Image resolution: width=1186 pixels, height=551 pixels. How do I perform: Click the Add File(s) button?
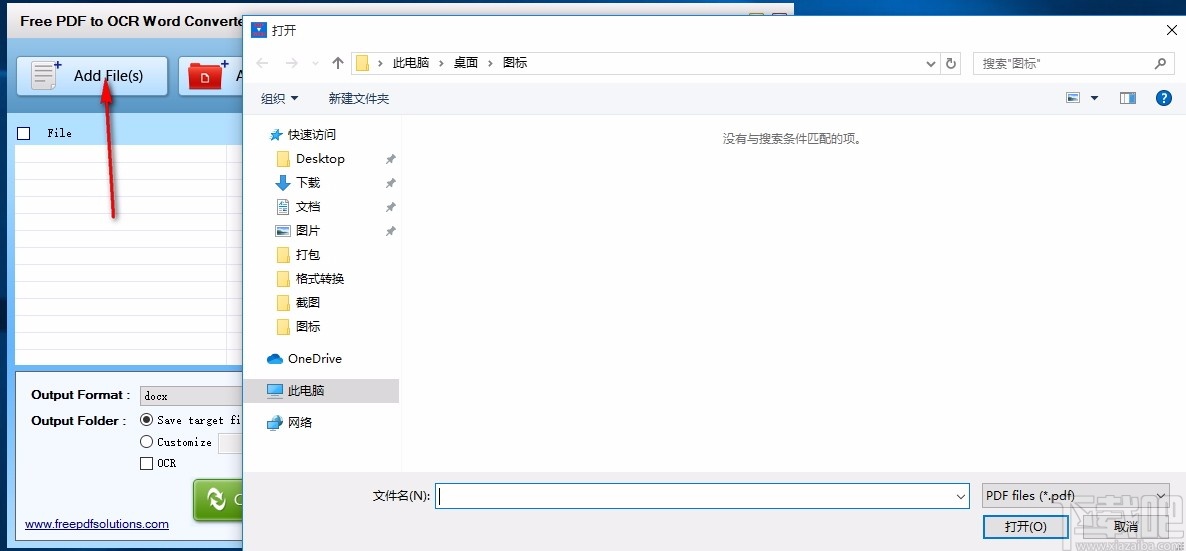pos(92,76)
